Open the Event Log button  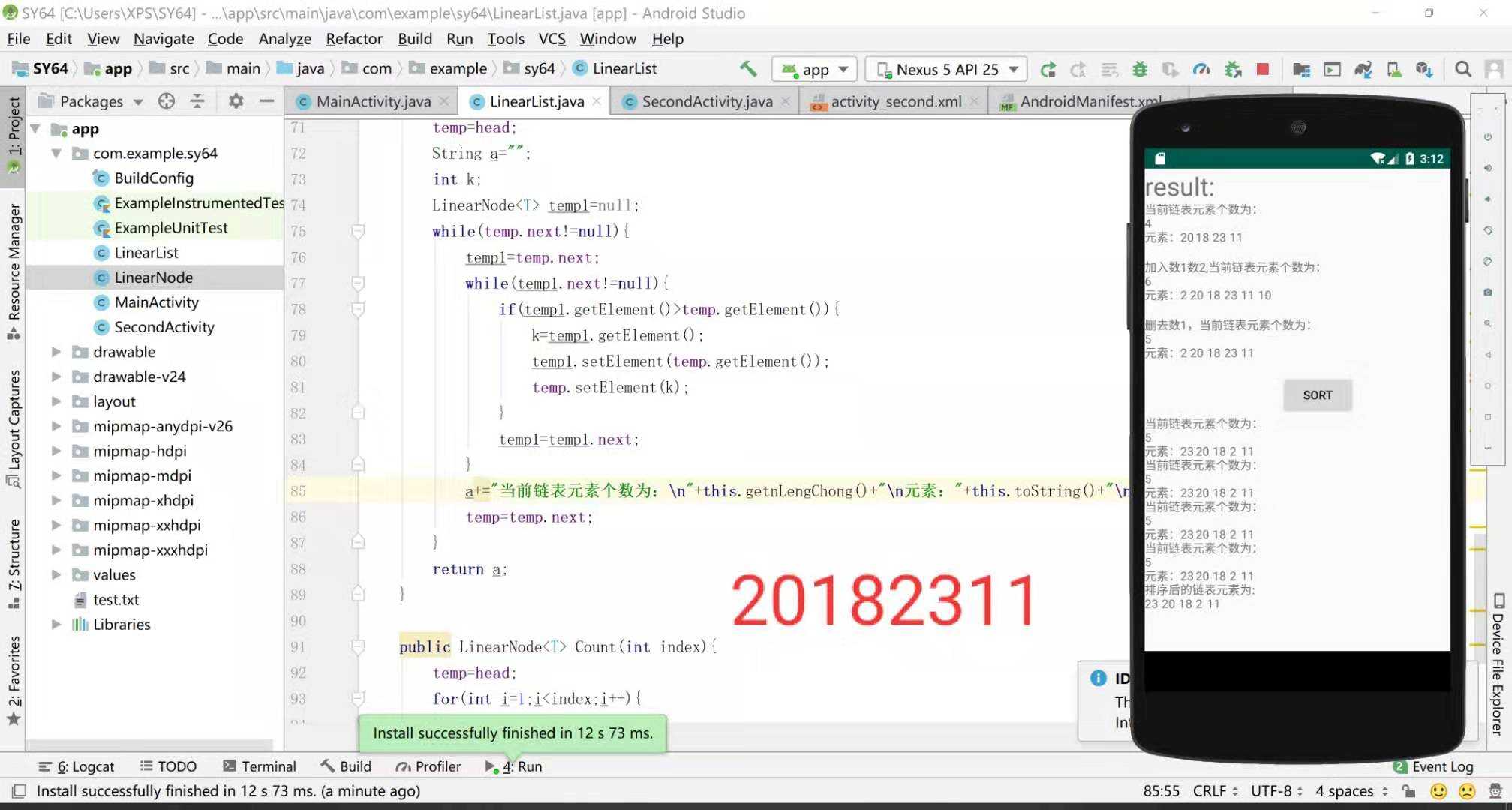point(1433,766)
